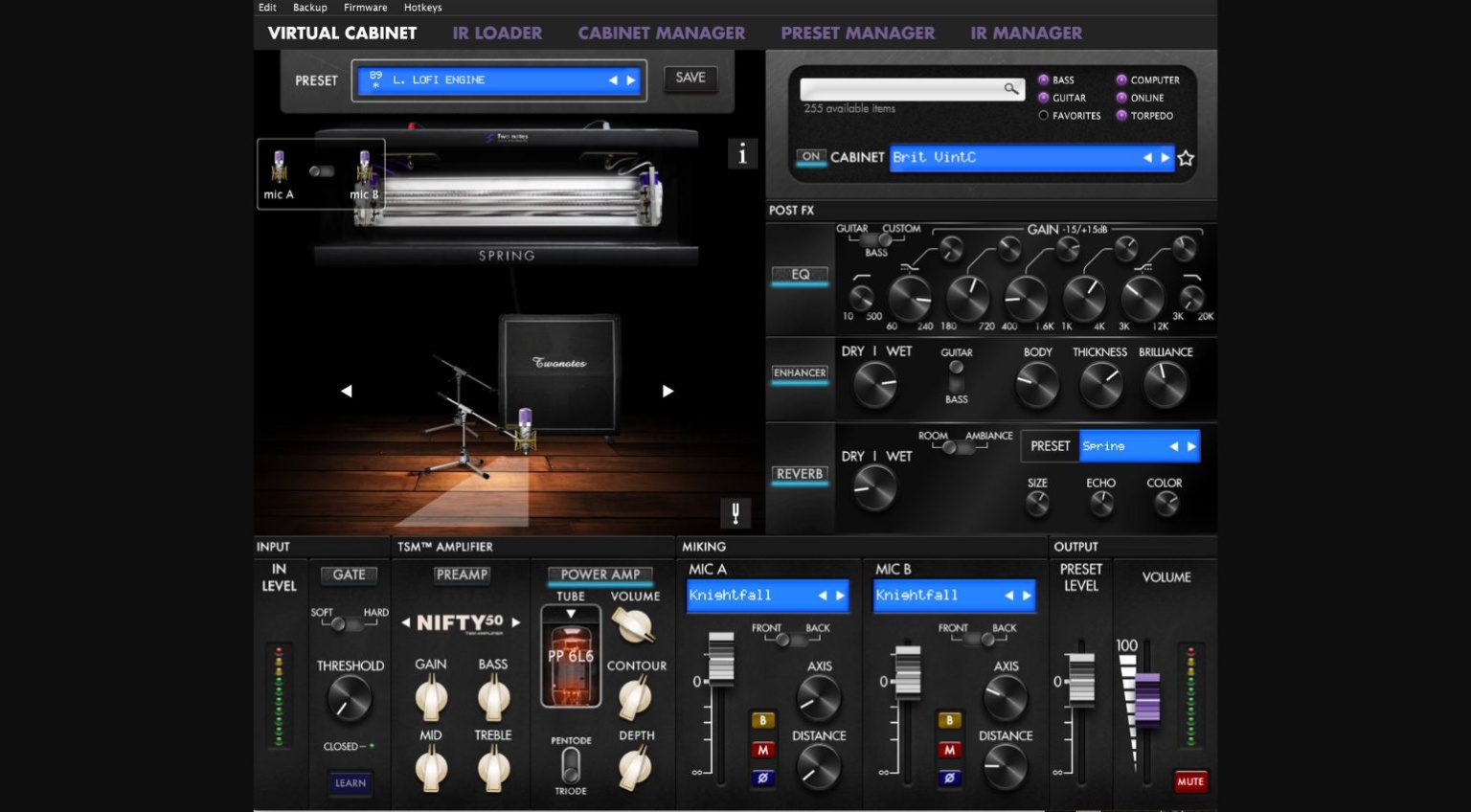Select the EQ post effect panel
The height and width of the screenshot is (812, 1471).
[x=799, y=276]
